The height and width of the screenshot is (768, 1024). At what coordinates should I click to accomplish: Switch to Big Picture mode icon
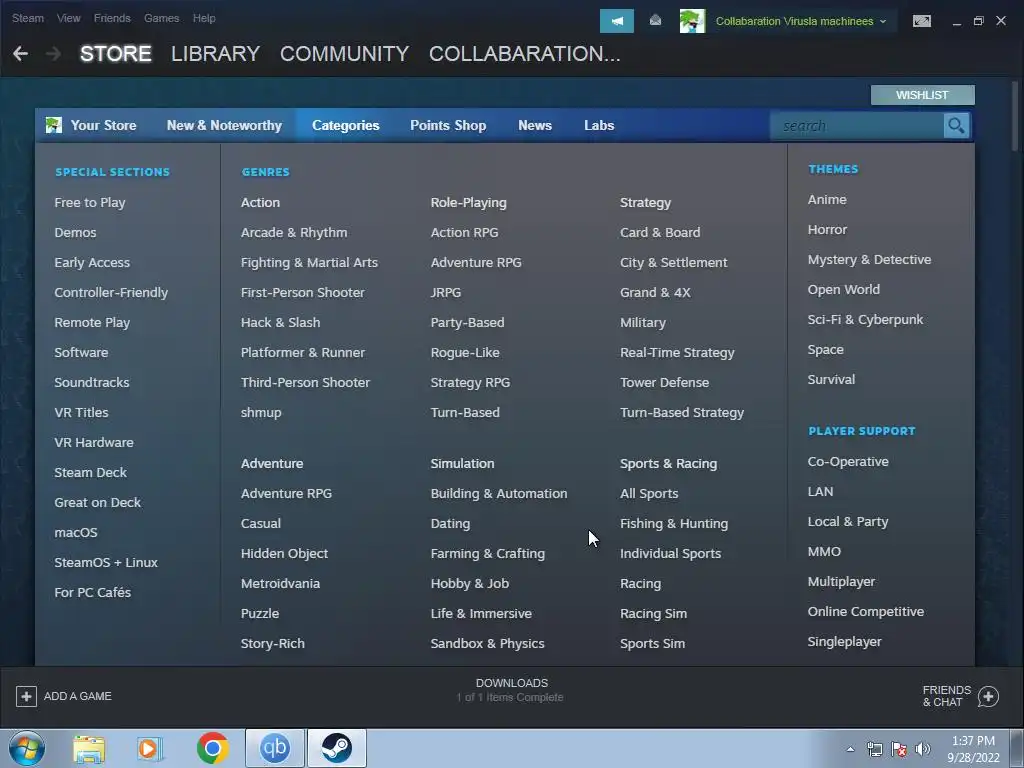click(921, 21)
